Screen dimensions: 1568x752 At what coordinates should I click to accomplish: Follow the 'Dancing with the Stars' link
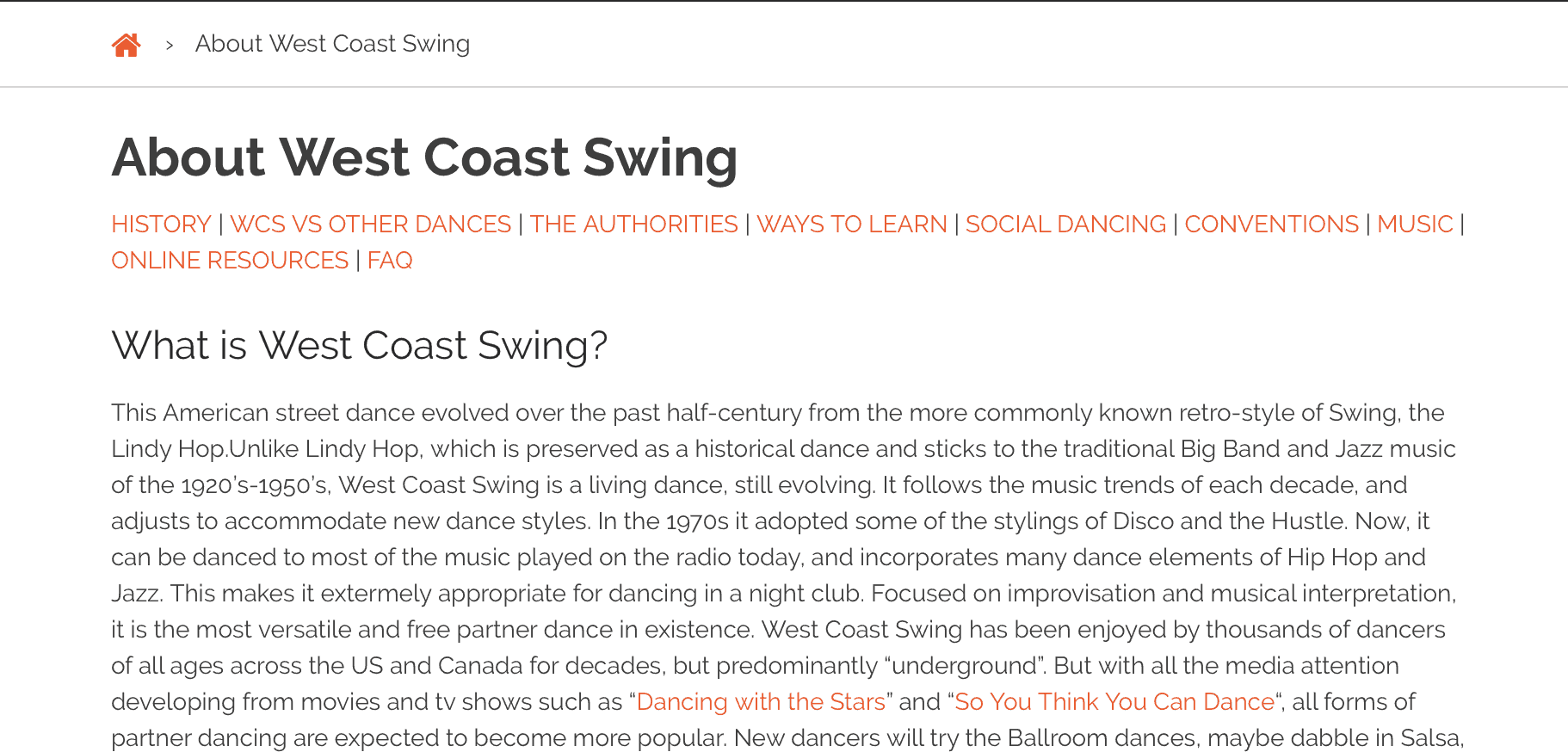point(761,701)
